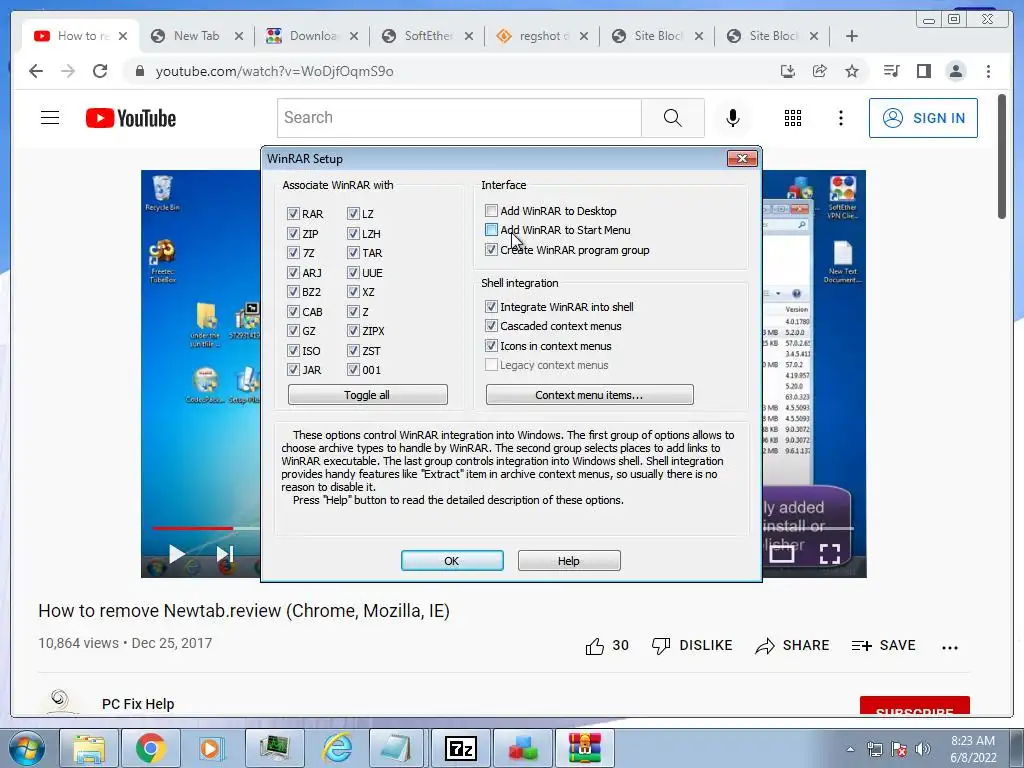The height and width of the screenshot is (768, 1024).
Task: Open Chrome three-dot menu
Action: [988, 71]
